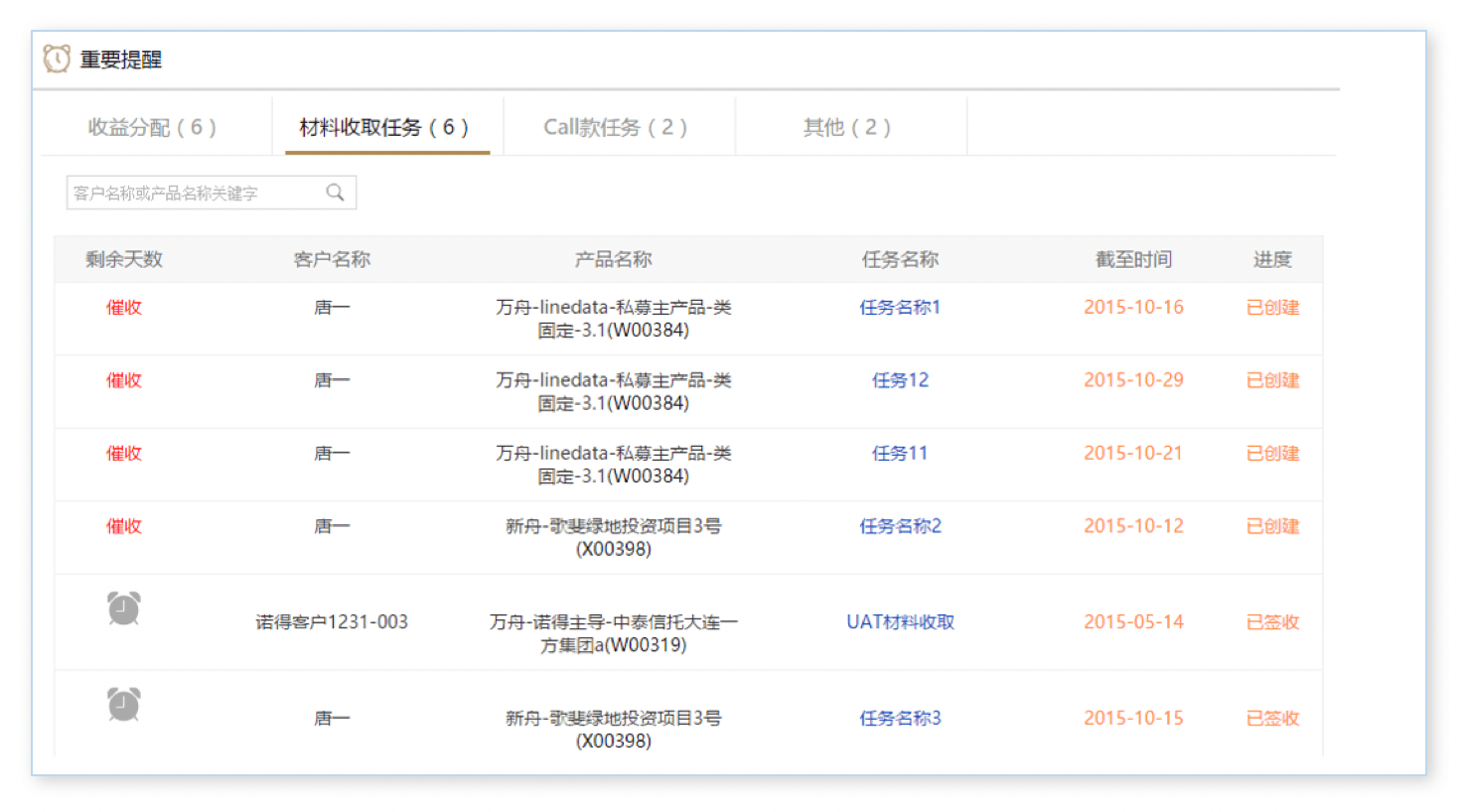
Task: Click customer 唐一 in 任务名称1 row
Action: [332, 308]
